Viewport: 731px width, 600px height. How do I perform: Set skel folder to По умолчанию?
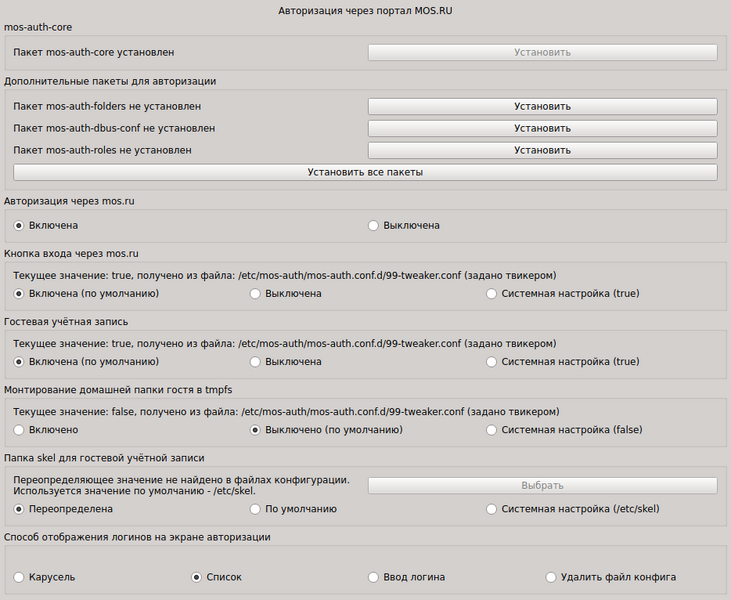[255, 509]
